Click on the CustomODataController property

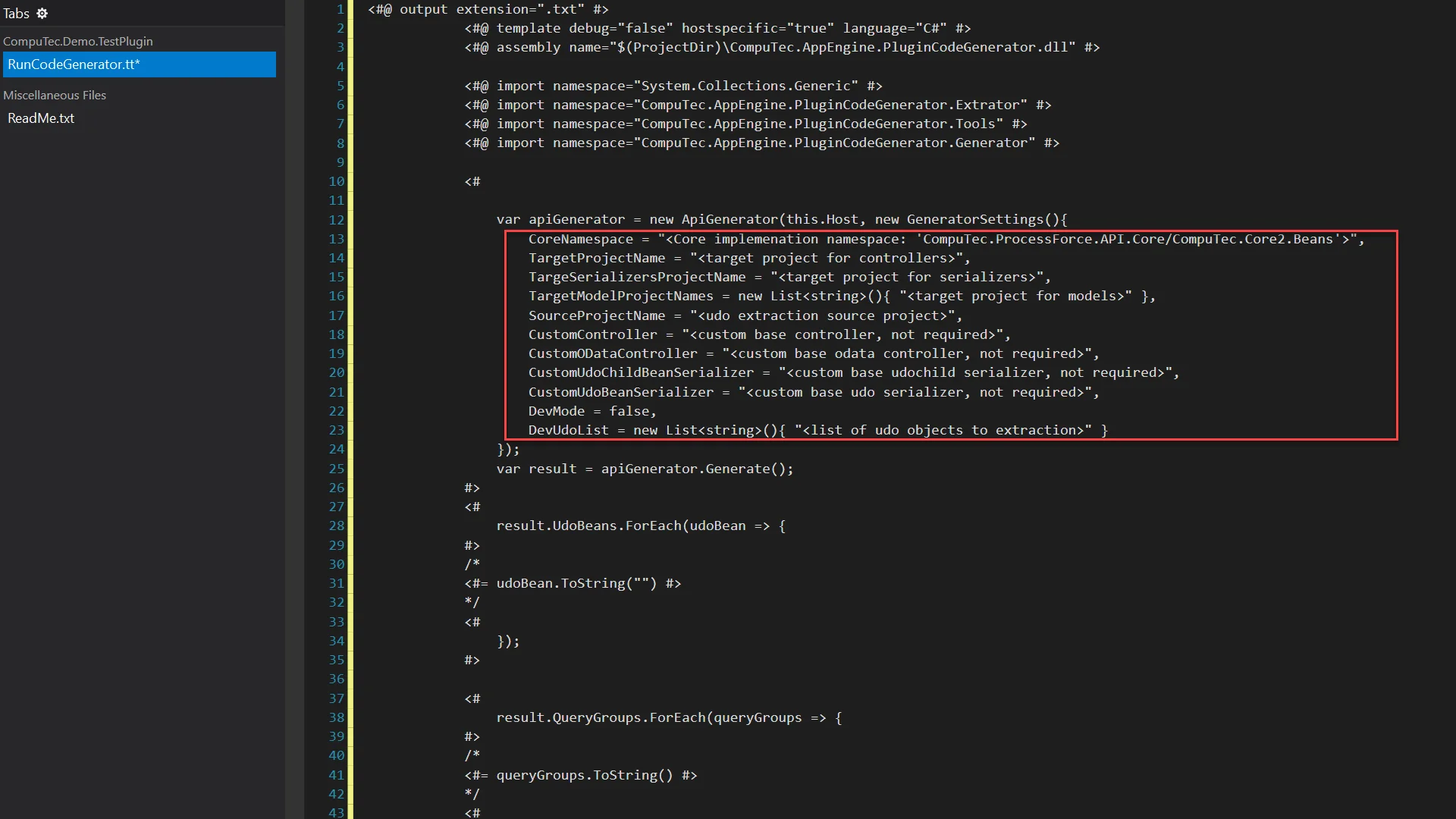tap(612, 353)
